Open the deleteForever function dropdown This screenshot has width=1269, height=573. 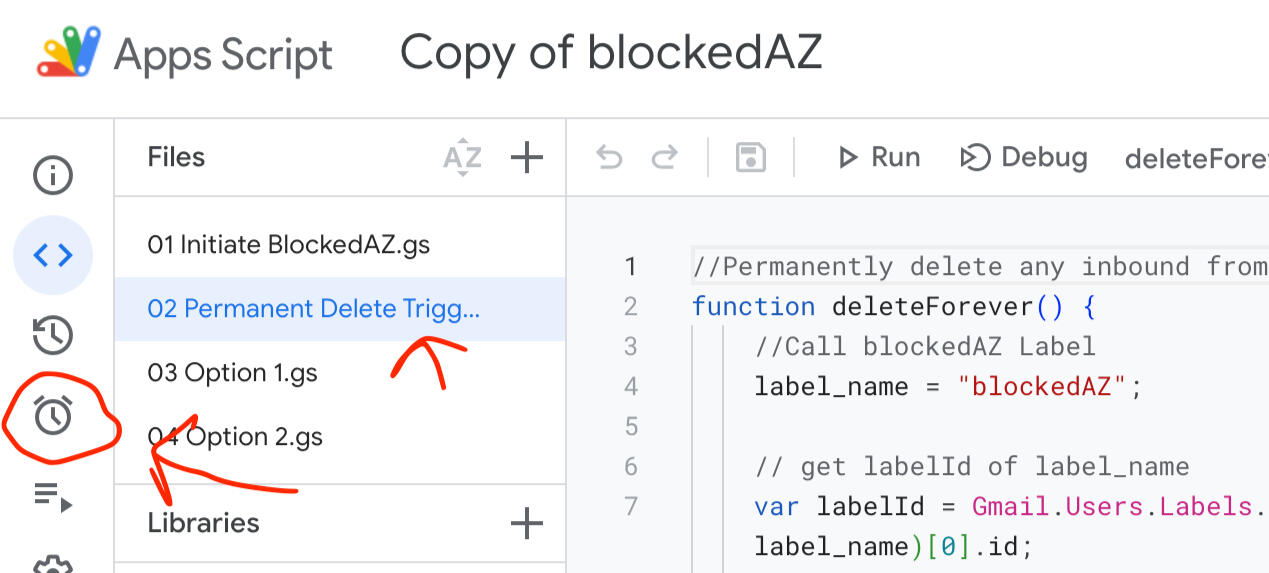(x=1196, y=159)
